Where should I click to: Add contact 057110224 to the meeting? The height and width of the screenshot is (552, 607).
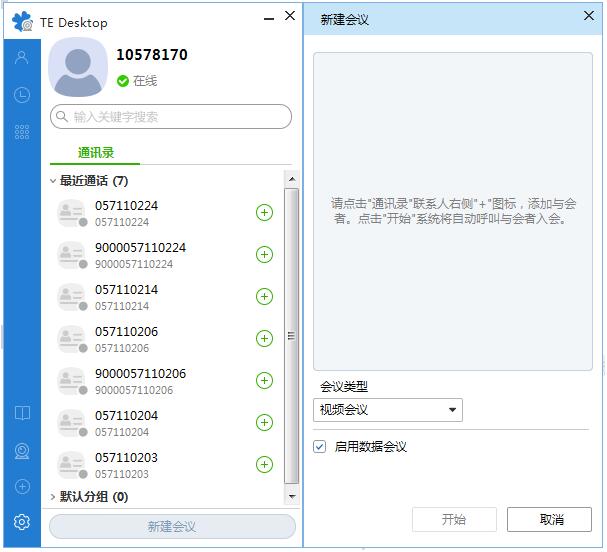tap(264, 212)
